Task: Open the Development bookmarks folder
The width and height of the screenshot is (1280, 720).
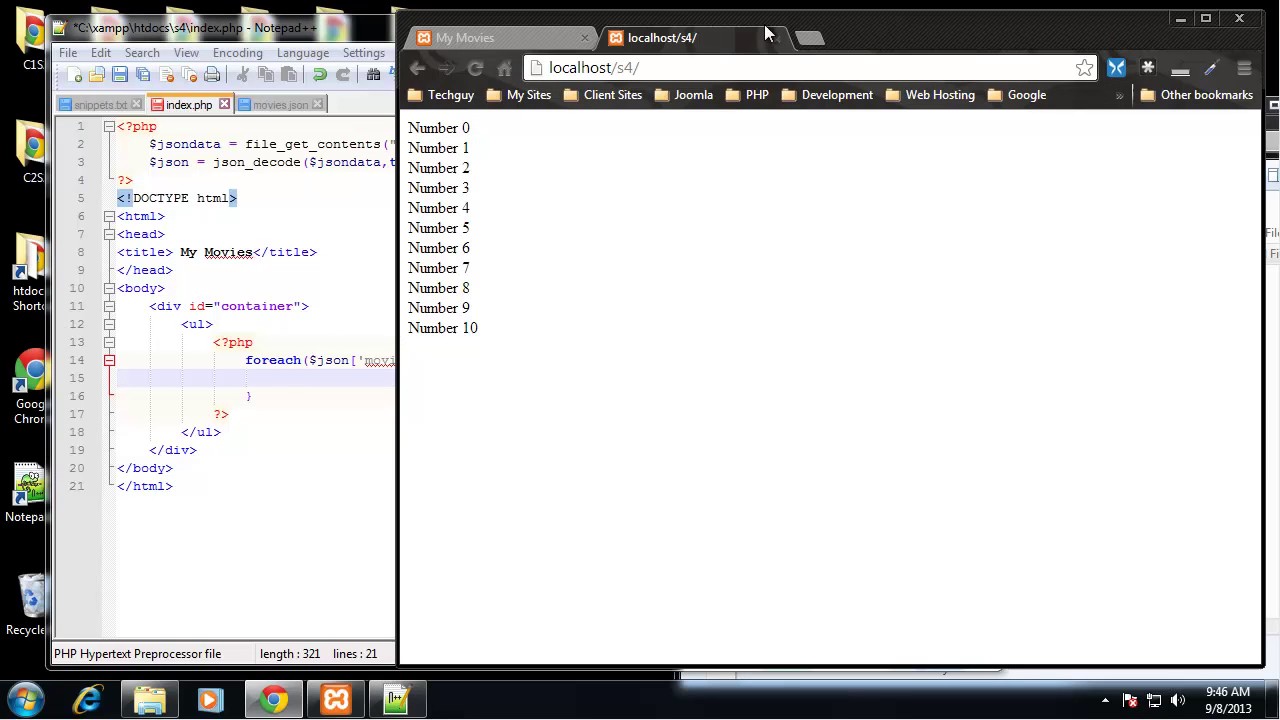Action: [826, 95]
